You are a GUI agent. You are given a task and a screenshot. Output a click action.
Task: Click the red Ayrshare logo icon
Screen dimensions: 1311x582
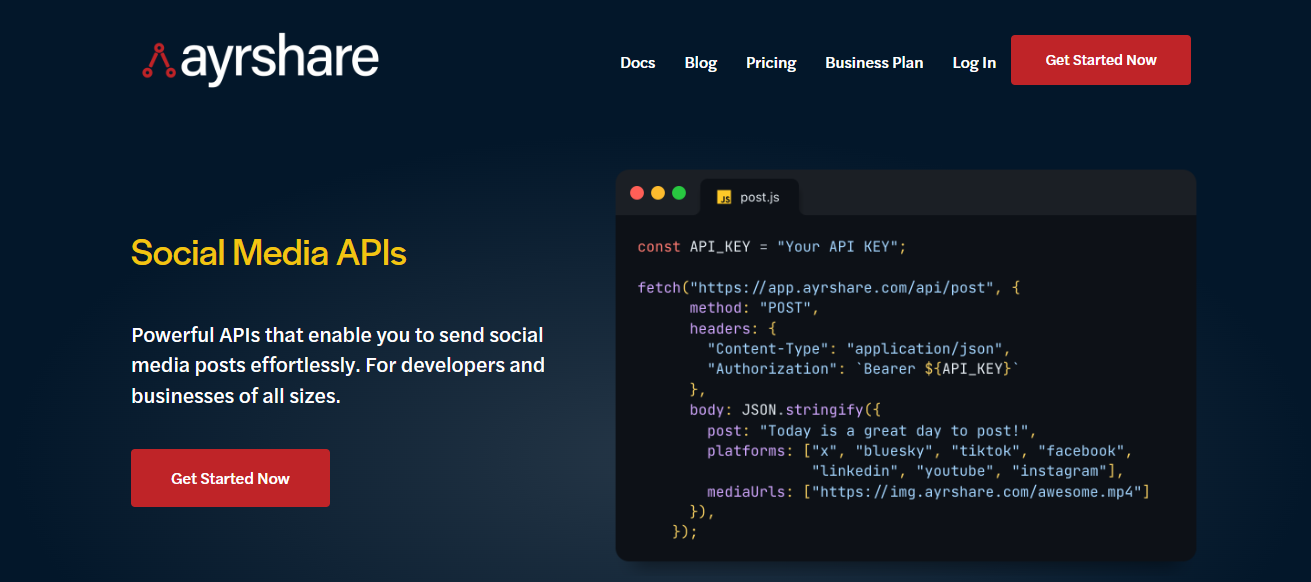point(158,62)
